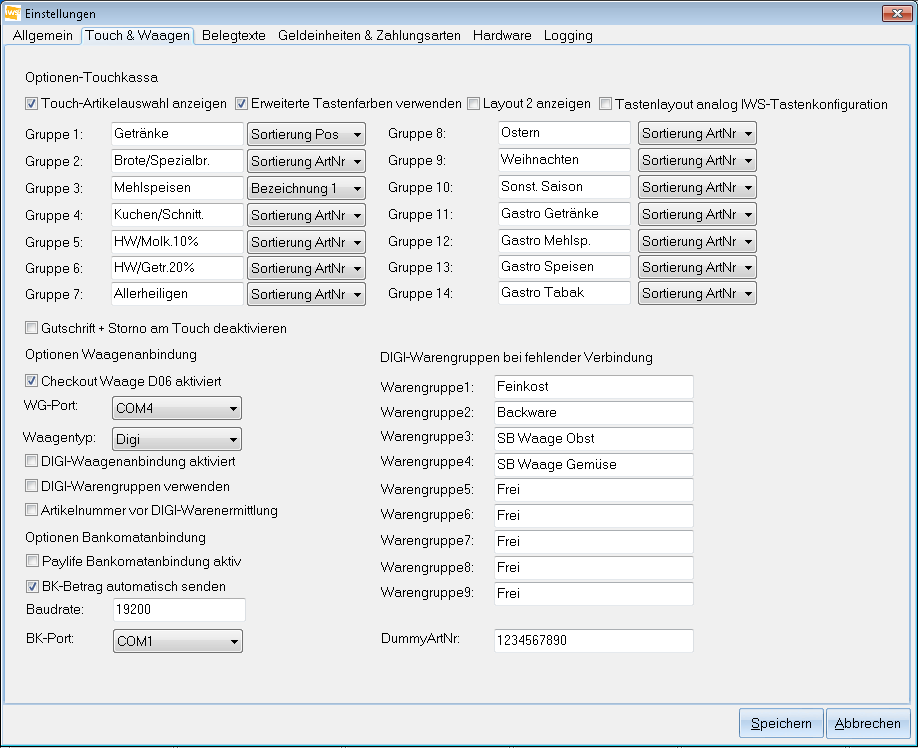Open the WG-Port COM4 dropdown
Image resolution: width=918 pixels, height=748 pixels.
click(177, 408)
